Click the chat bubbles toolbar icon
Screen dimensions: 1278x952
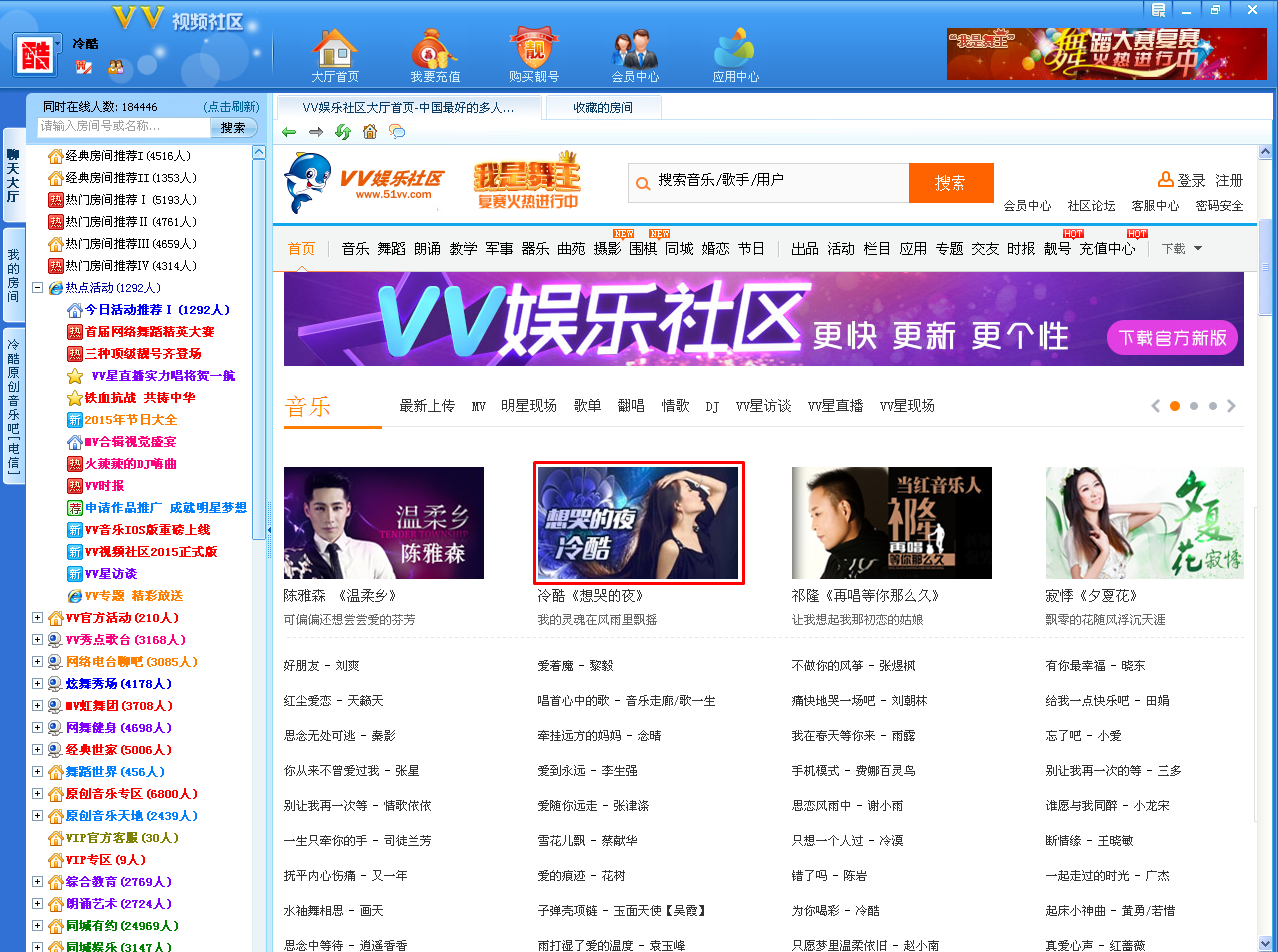click(x=397, y=132)
